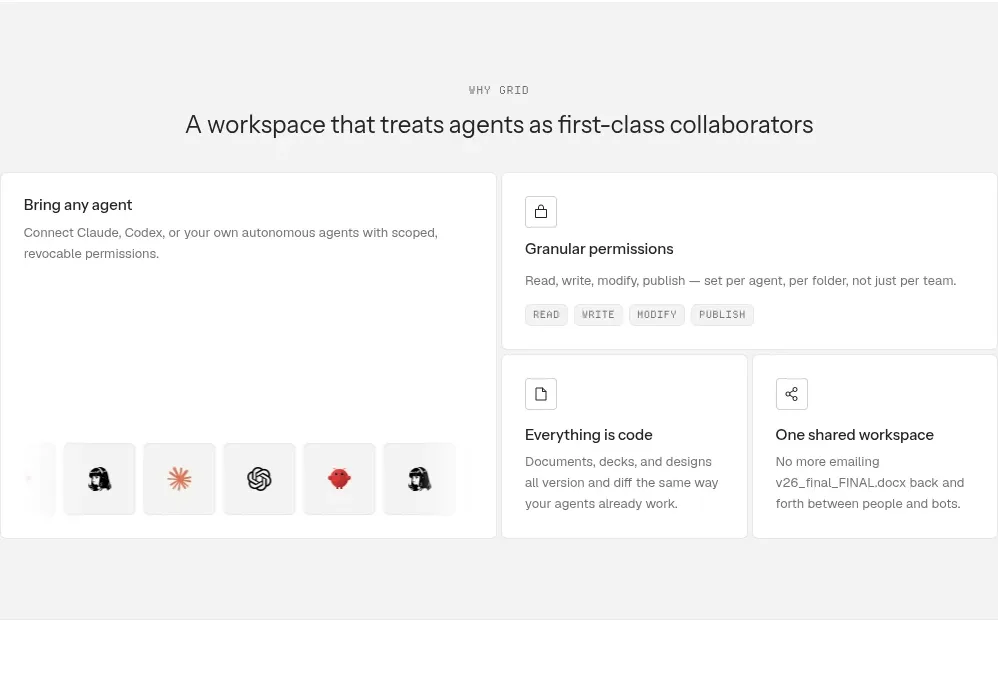Click the "v26_final_FINAL.docx" text
Screen dimensions: 998x694
pyautogui.click(x=841, y=483)
